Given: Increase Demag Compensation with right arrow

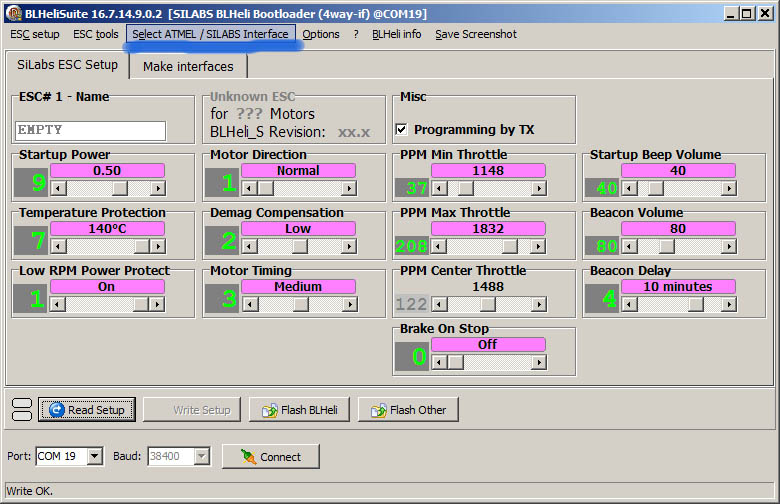Looking at the screenshot, I should pos(349,246).
